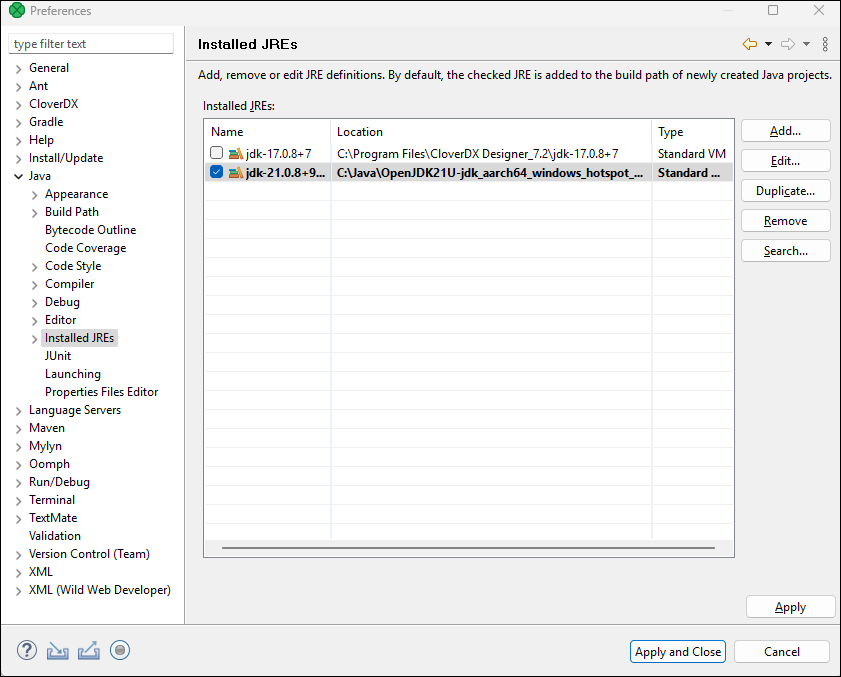Click the jdk-17.0.8+7 JRE icon

tap(232, 153)
